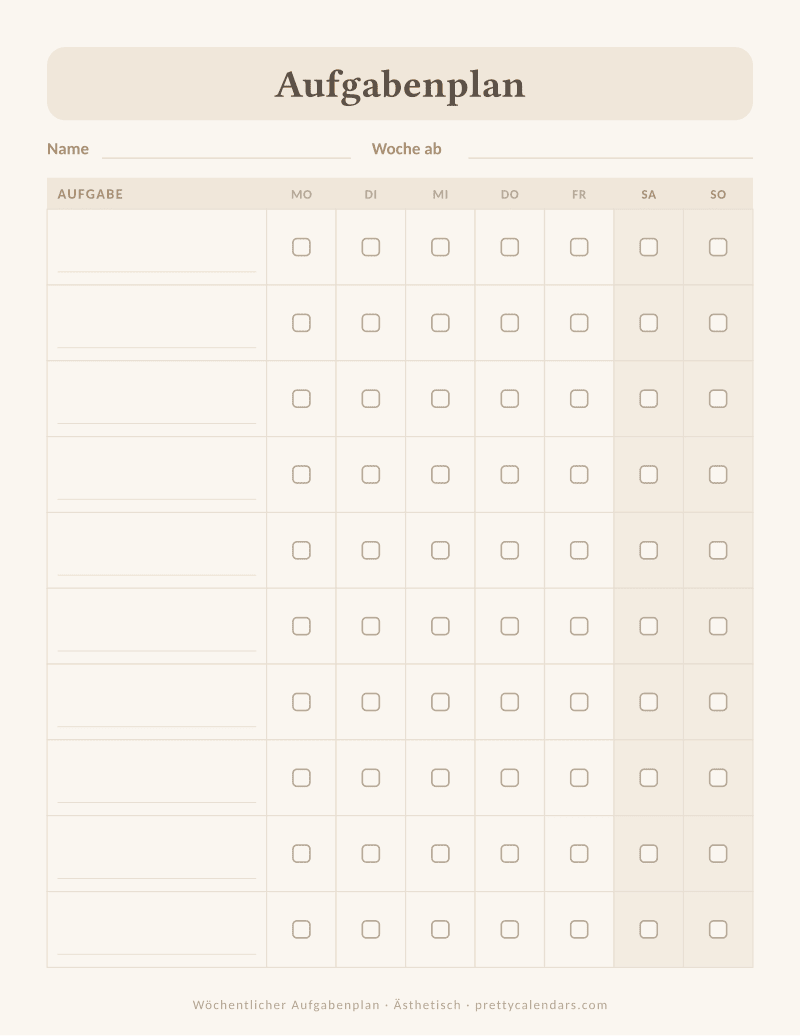Screen dimensions: 800x1036
Task: Select the MO column header
Action: [x=301, y=195]
